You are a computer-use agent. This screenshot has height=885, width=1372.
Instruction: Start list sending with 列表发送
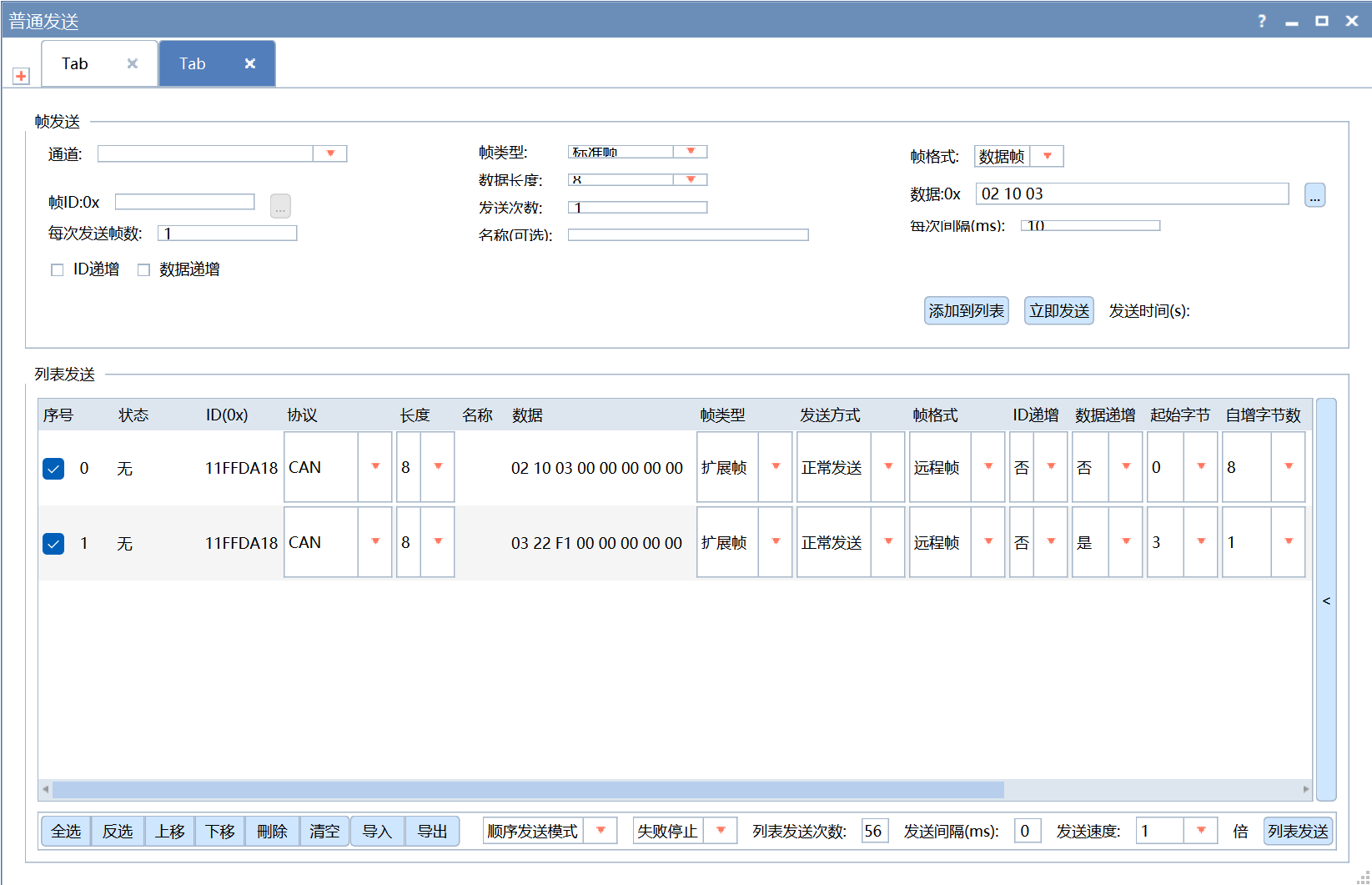pos(1298,831)
